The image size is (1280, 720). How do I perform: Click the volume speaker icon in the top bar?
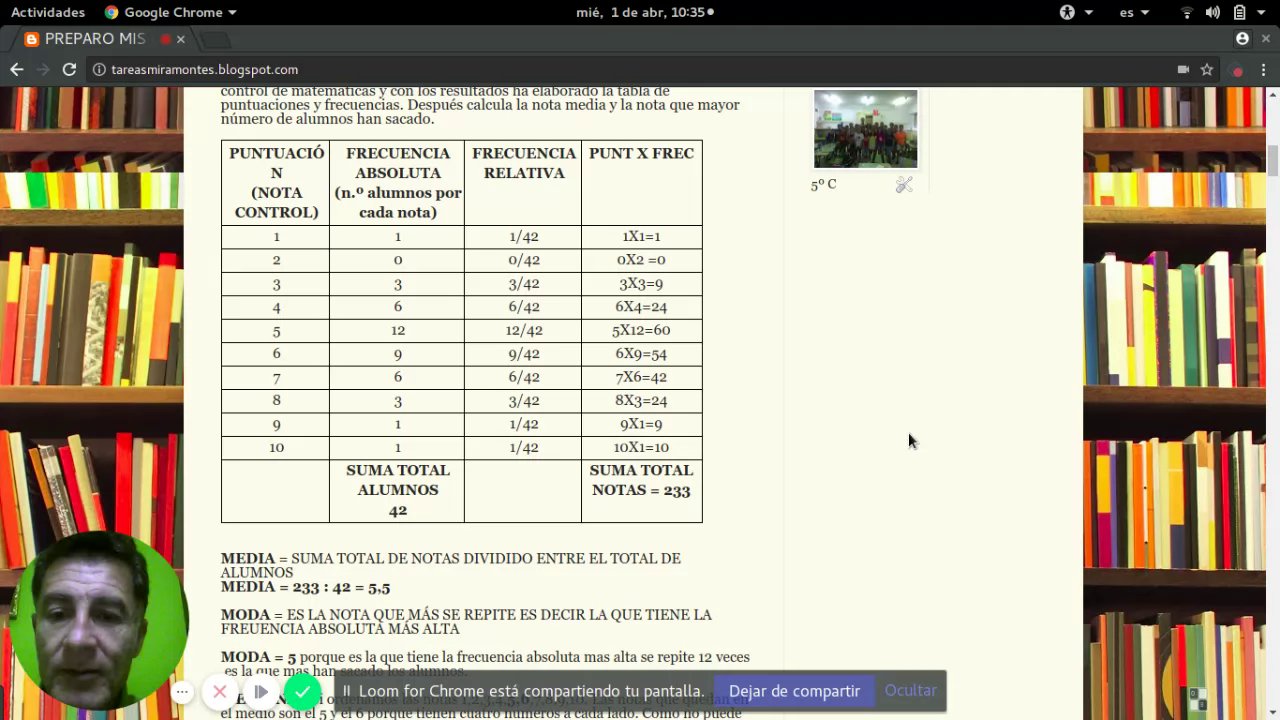[1213, 12]
